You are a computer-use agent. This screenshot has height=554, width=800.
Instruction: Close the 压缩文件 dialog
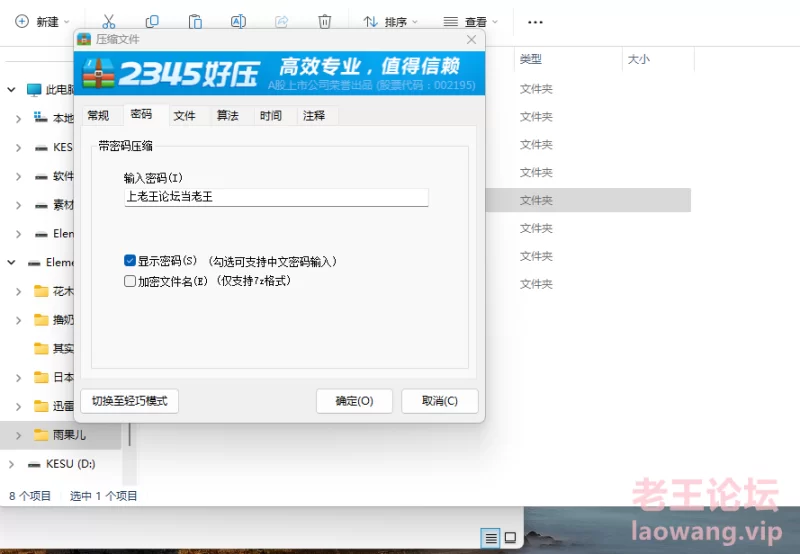tap(471, 39)
